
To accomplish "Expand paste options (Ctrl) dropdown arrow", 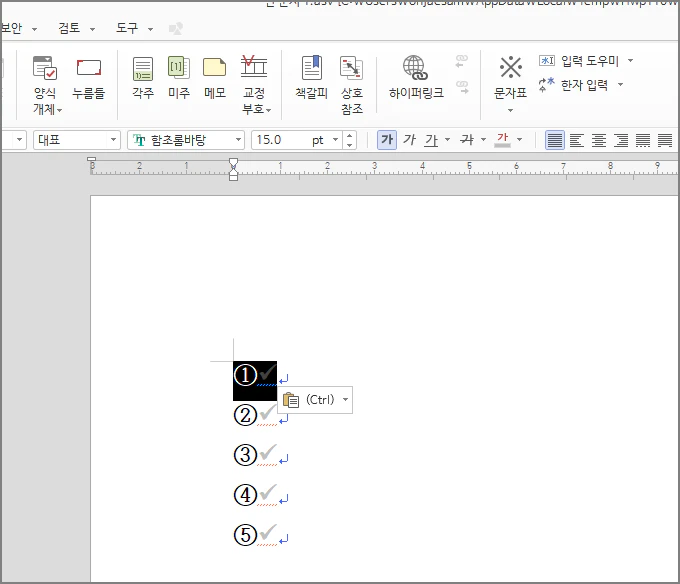I will (346, 400).
